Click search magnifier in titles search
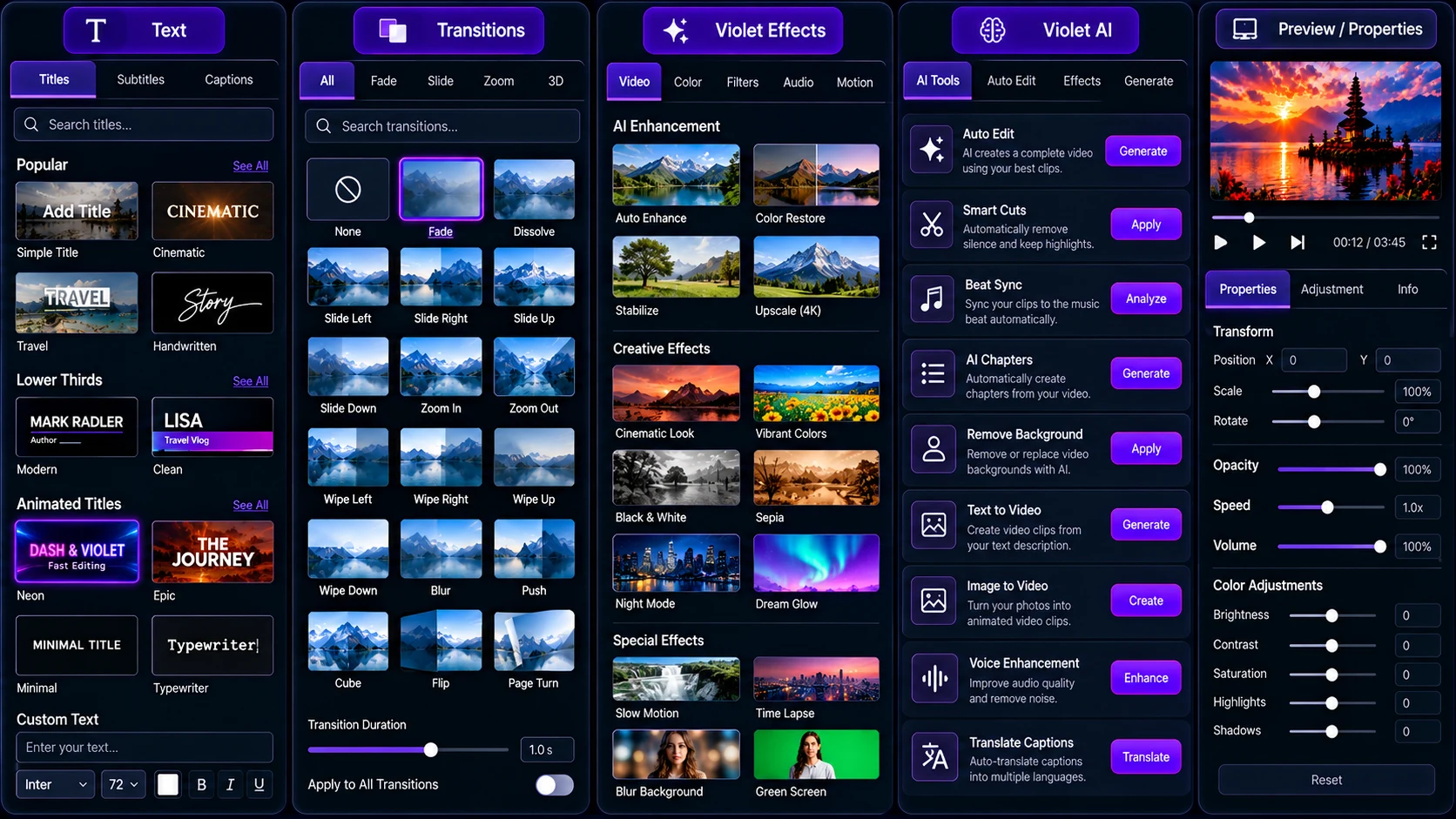Viewport: 1456px width, 819px height. (31, 124)
